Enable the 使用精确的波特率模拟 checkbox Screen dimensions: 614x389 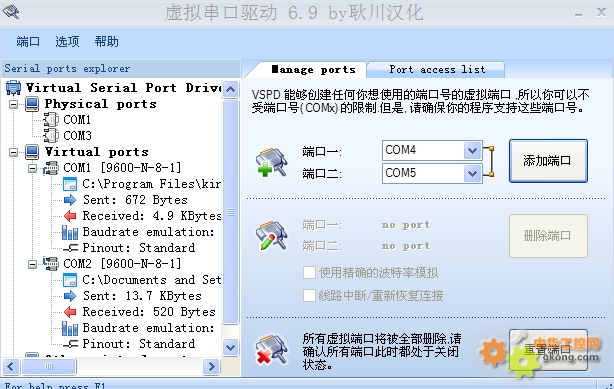(309, 272)
